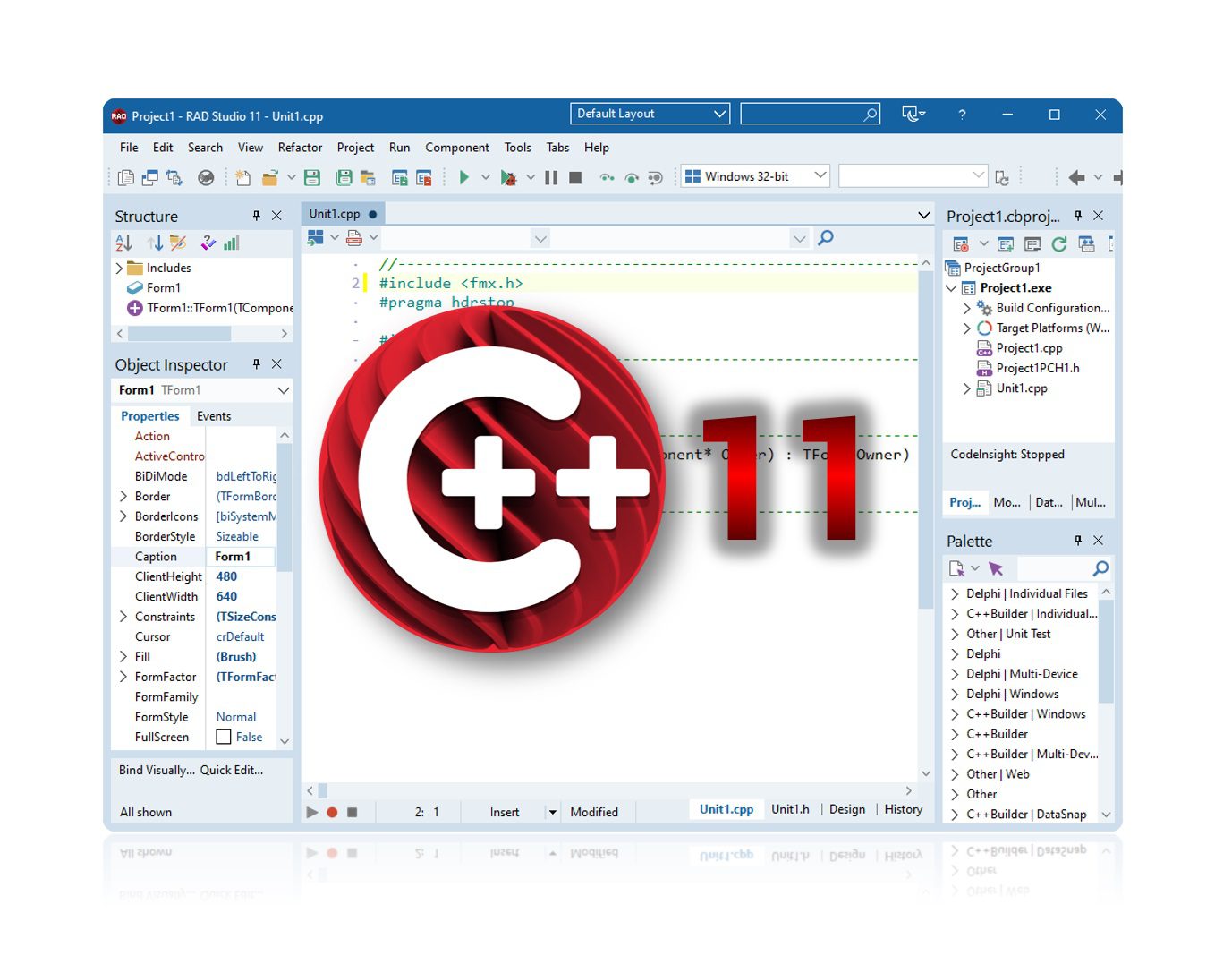The height and width of the screenshot is (964, 1232).
Task: Click the Step Over debugger icon
Action: point(632,177)
